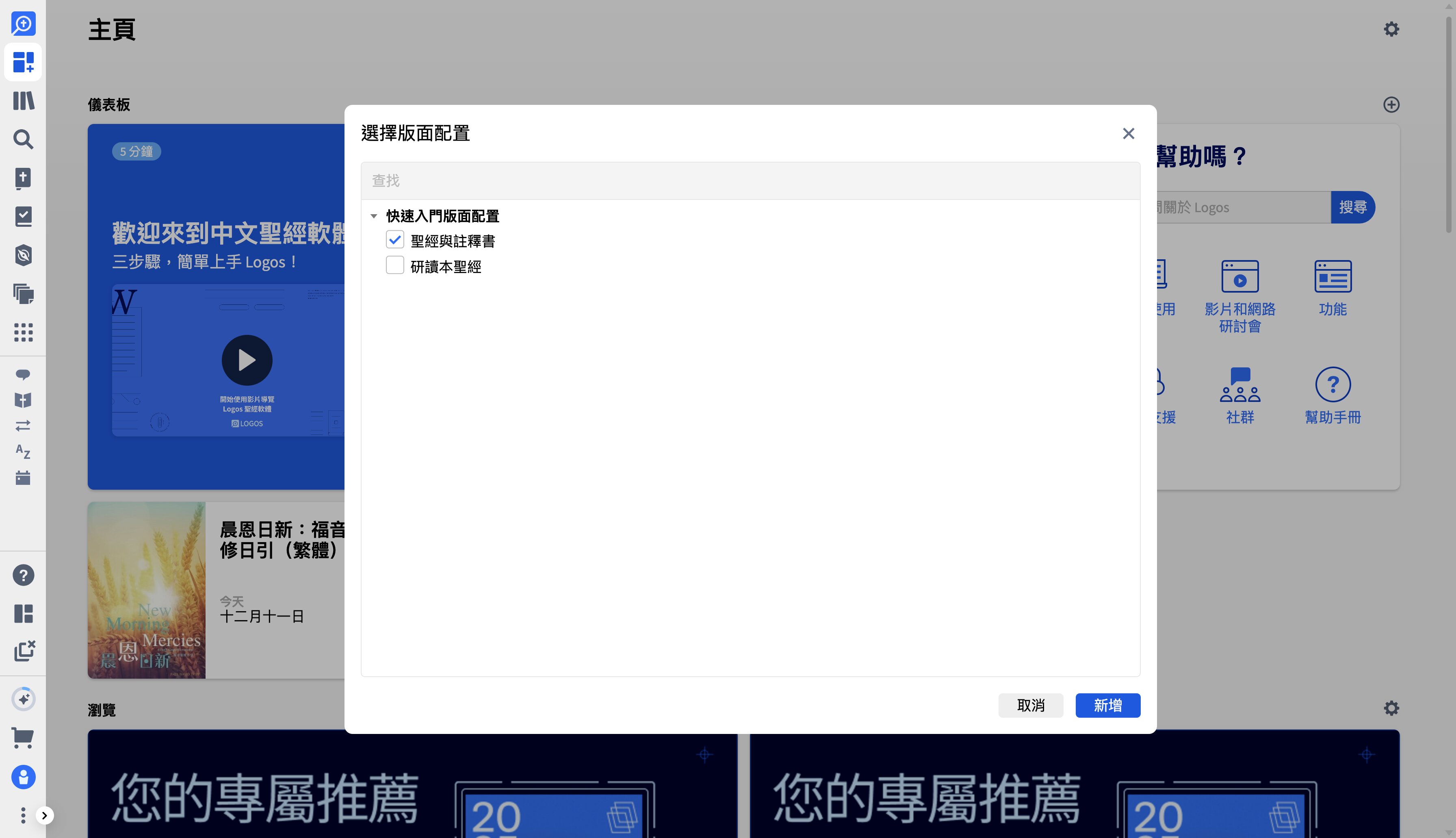Open the shopping cart store icon
Screen dimensions: 1456x838
(23, 738)
